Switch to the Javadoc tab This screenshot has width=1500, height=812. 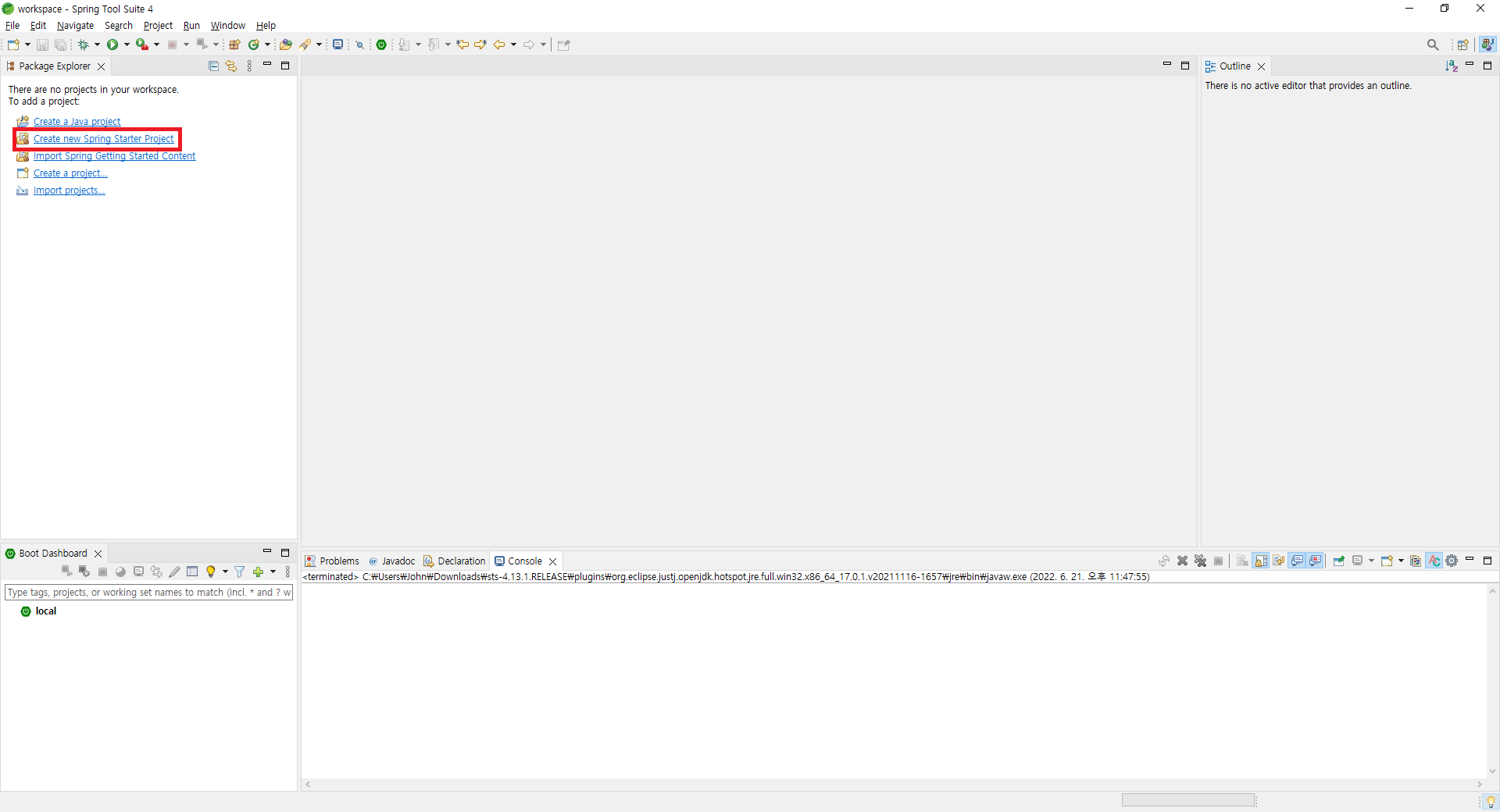tap(391, 561)
